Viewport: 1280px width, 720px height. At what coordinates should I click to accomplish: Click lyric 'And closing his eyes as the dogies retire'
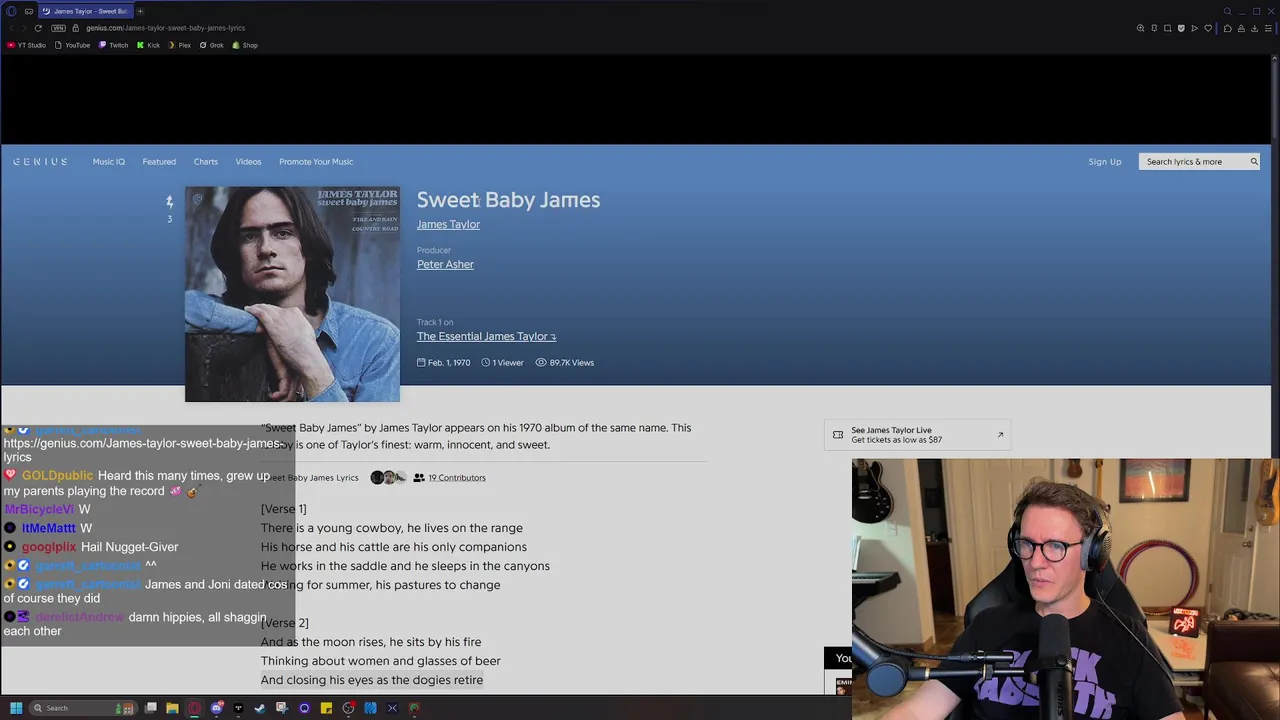[x=372, y=680]
